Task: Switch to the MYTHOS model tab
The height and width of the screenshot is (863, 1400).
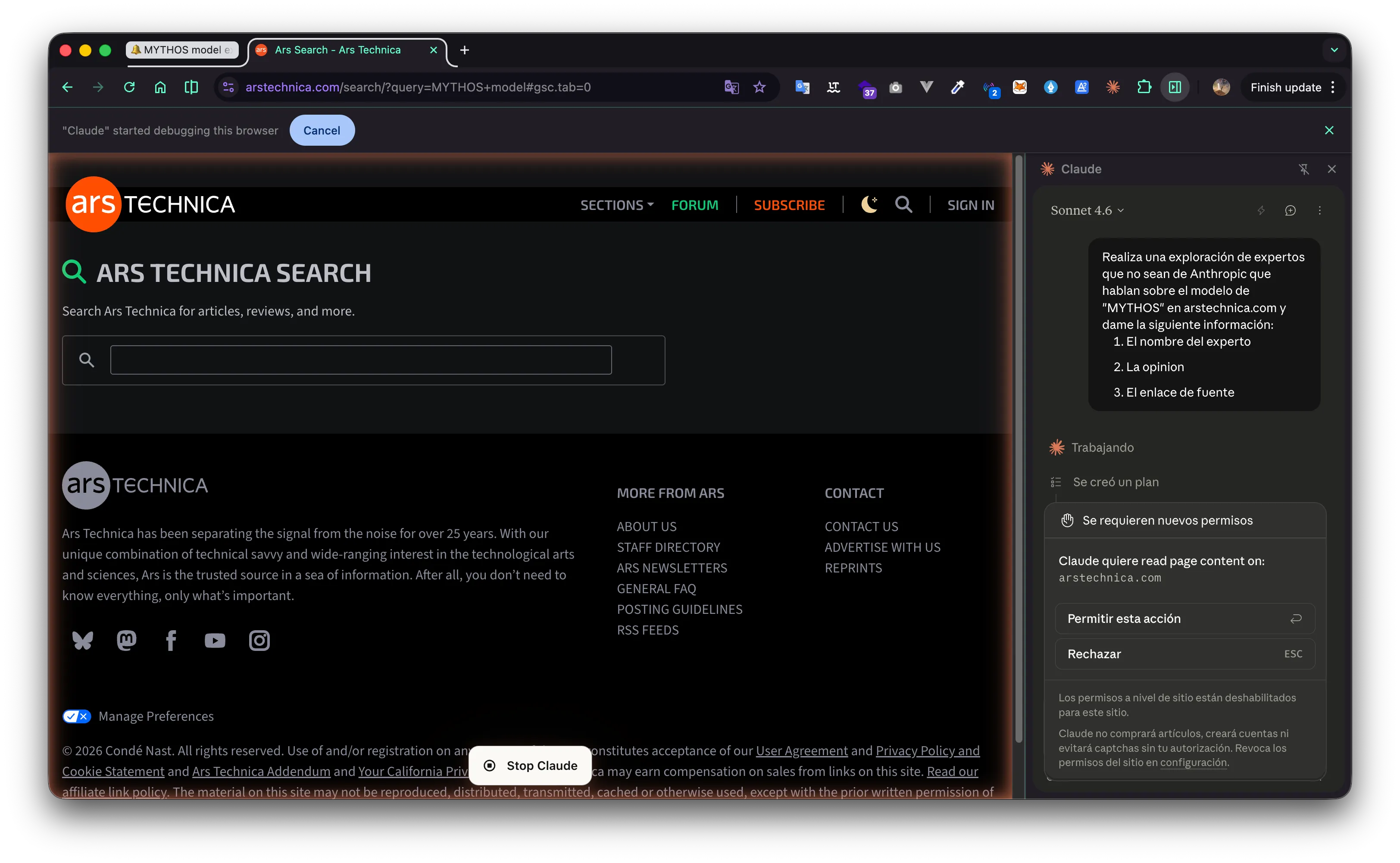Action: tap(181, 50)
